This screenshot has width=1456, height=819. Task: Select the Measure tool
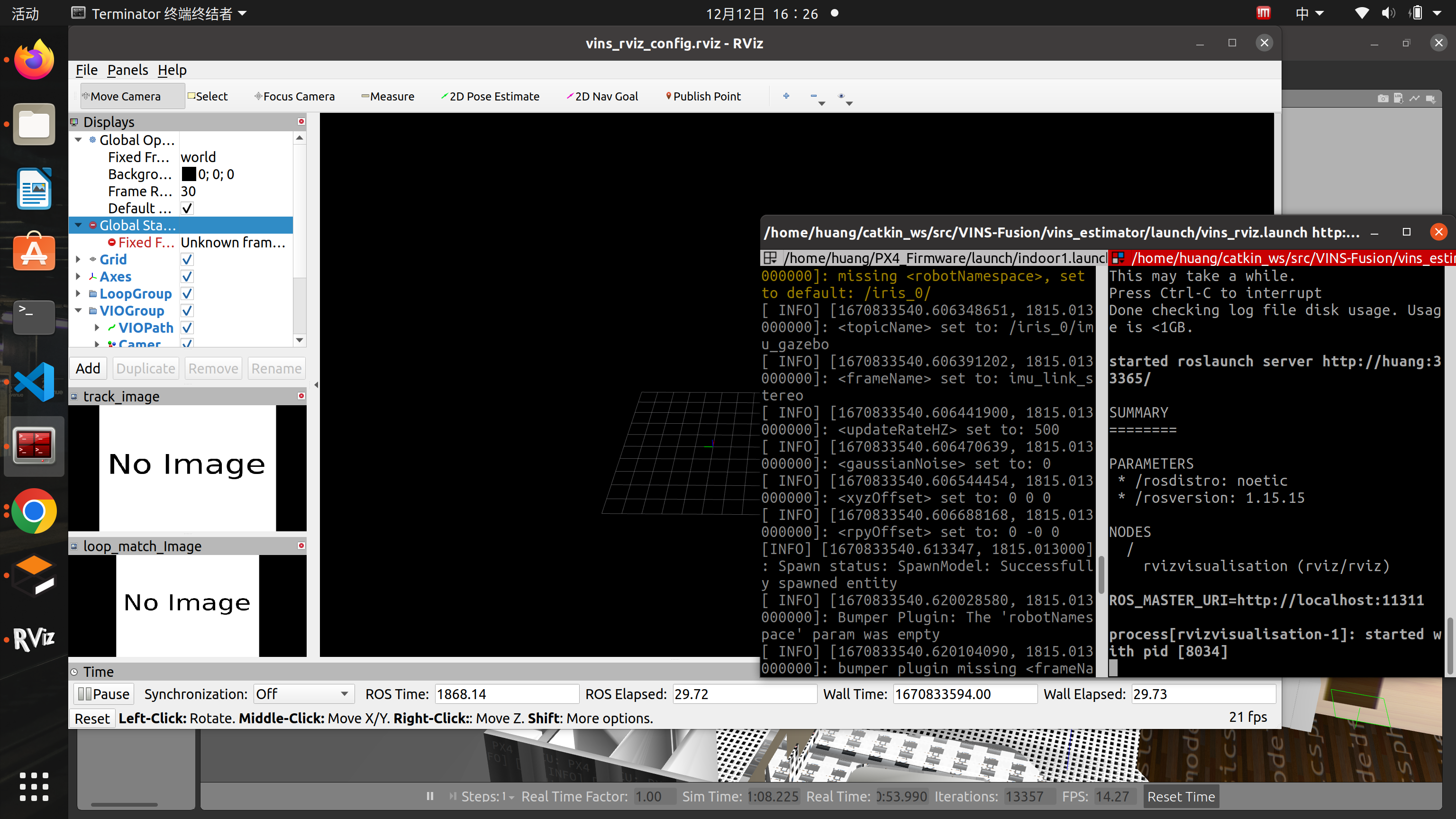point(388,96)
